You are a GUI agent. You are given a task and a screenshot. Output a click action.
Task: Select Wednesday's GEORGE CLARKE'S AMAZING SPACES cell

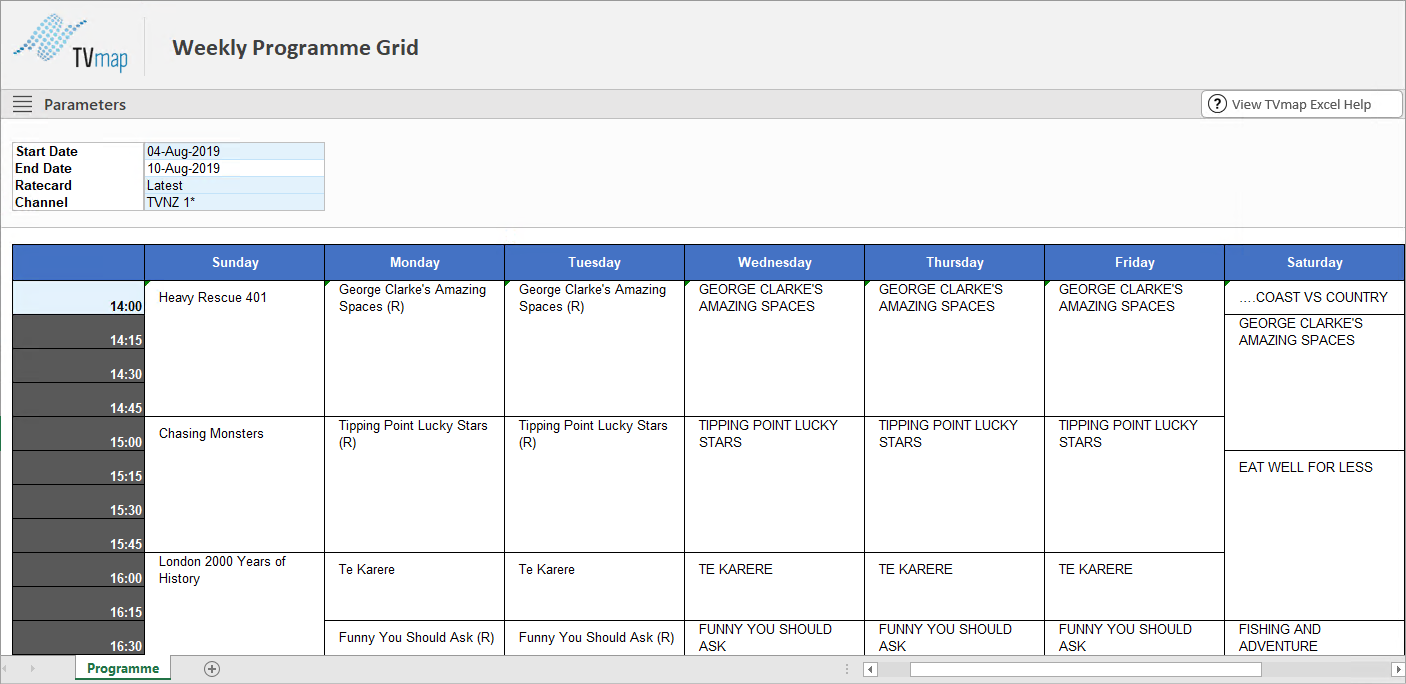(775, 348)
